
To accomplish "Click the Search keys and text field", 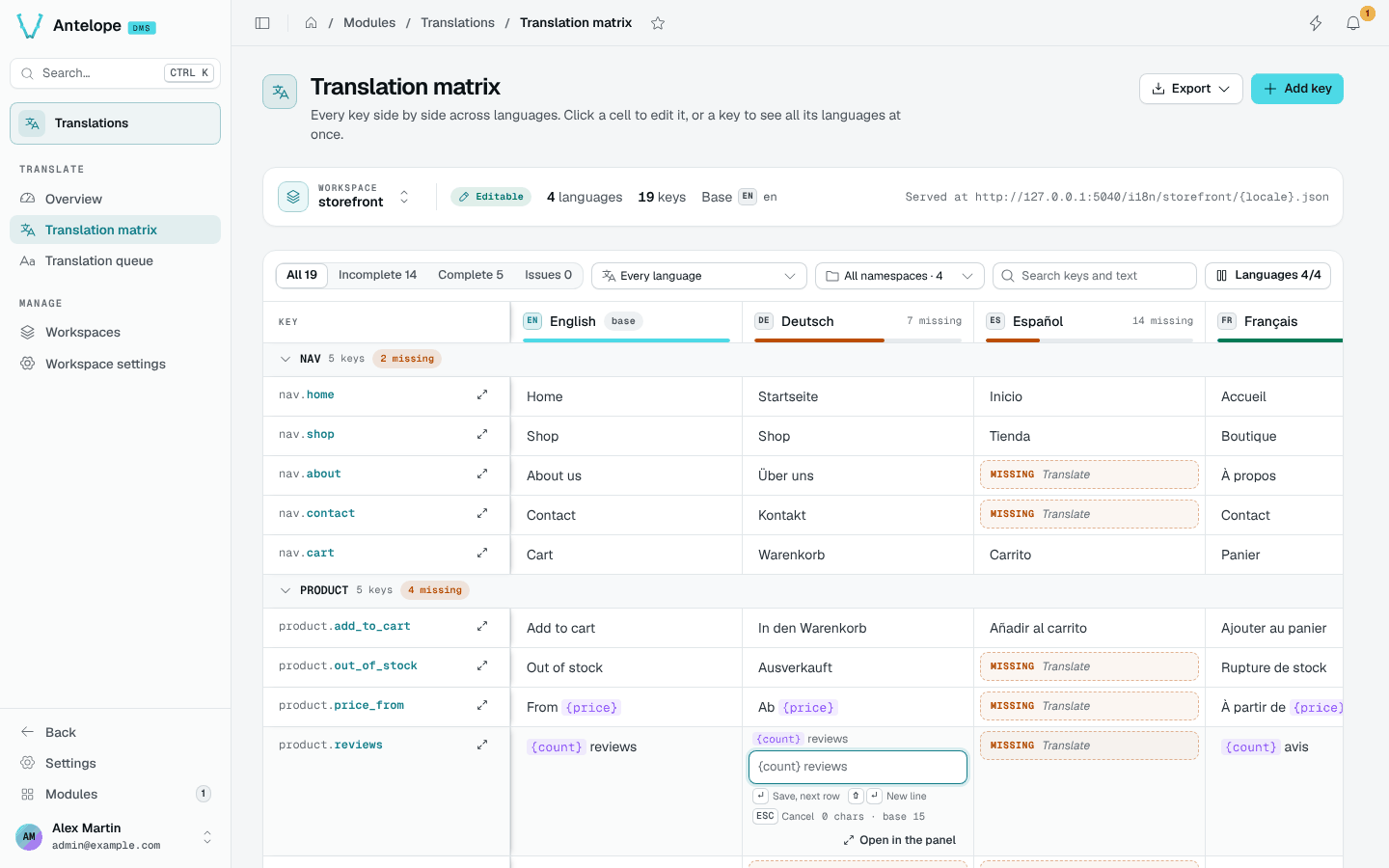I will pos(1095,276).
